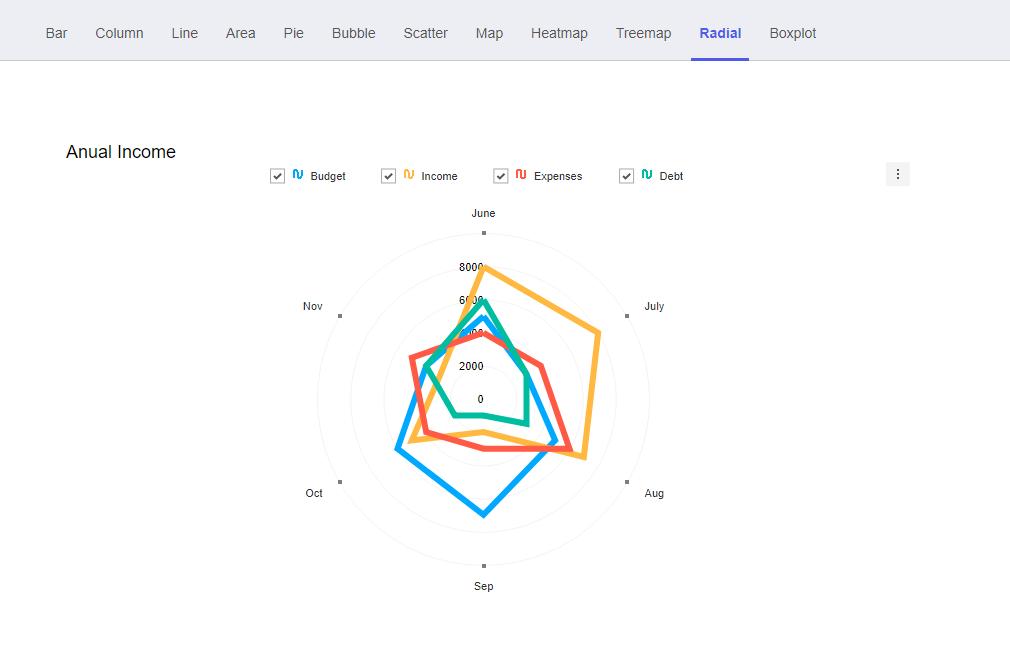Click the Budget legend label
1010x649 pixels.
pyautogui.click(x=328, y=176)
